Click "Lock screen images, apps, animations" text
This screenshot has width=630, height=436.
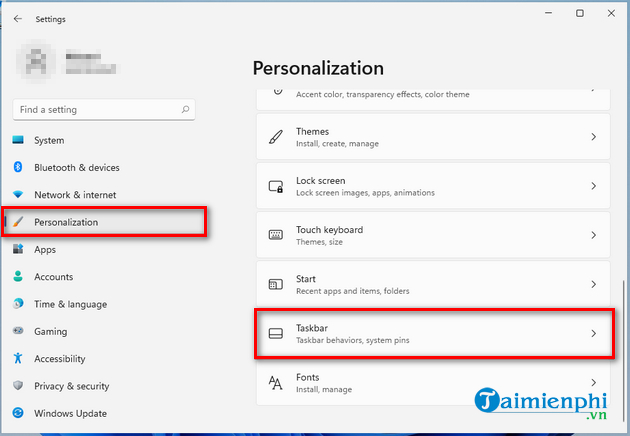(x=365, y=193)
